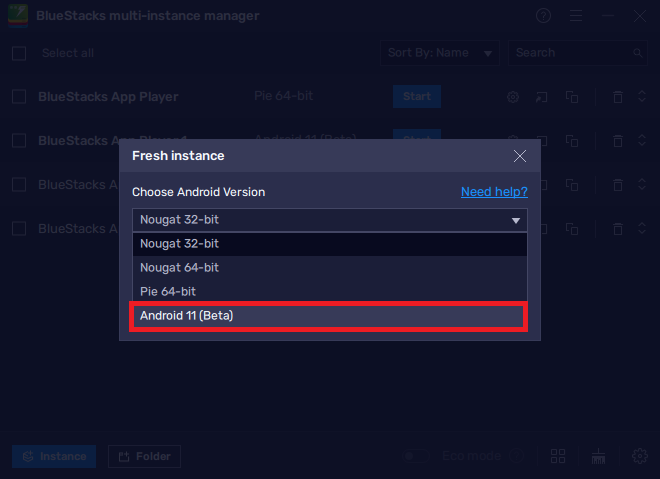Toggle the Eco mode switch
660x479 pixels.
point(415,456)
